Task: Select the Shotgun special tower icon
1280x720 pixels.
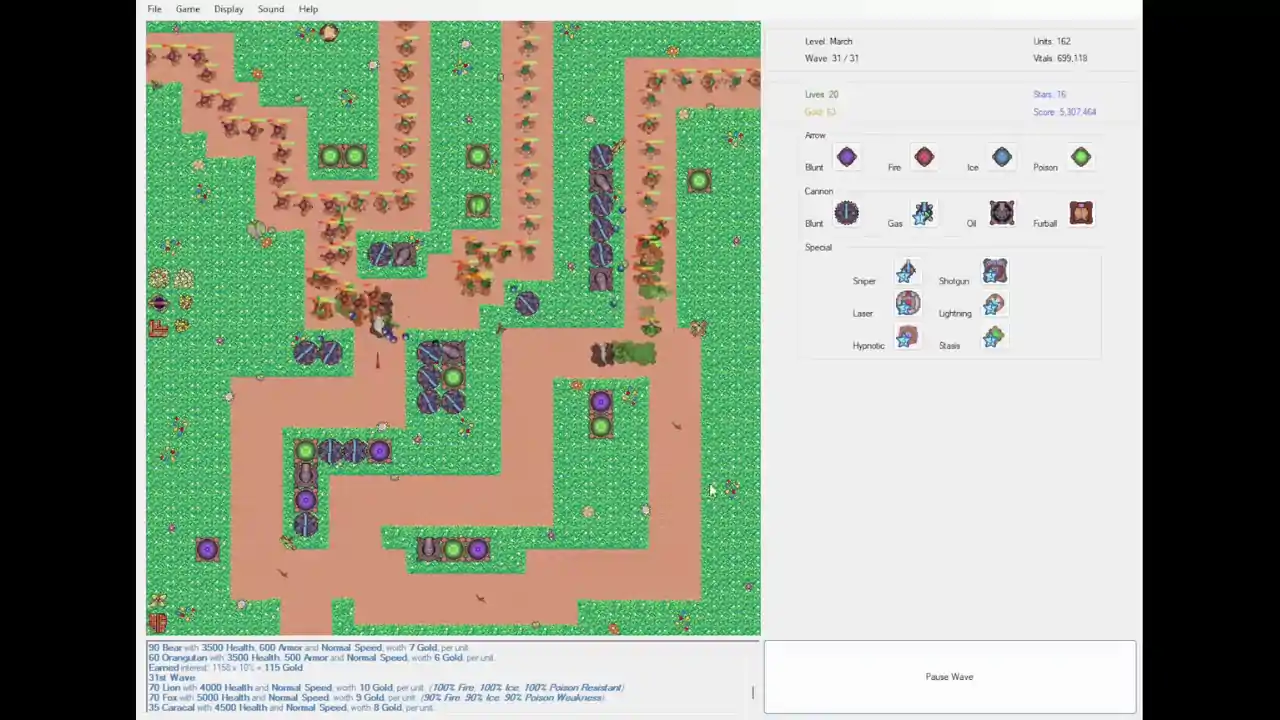Action: (994, 271)
